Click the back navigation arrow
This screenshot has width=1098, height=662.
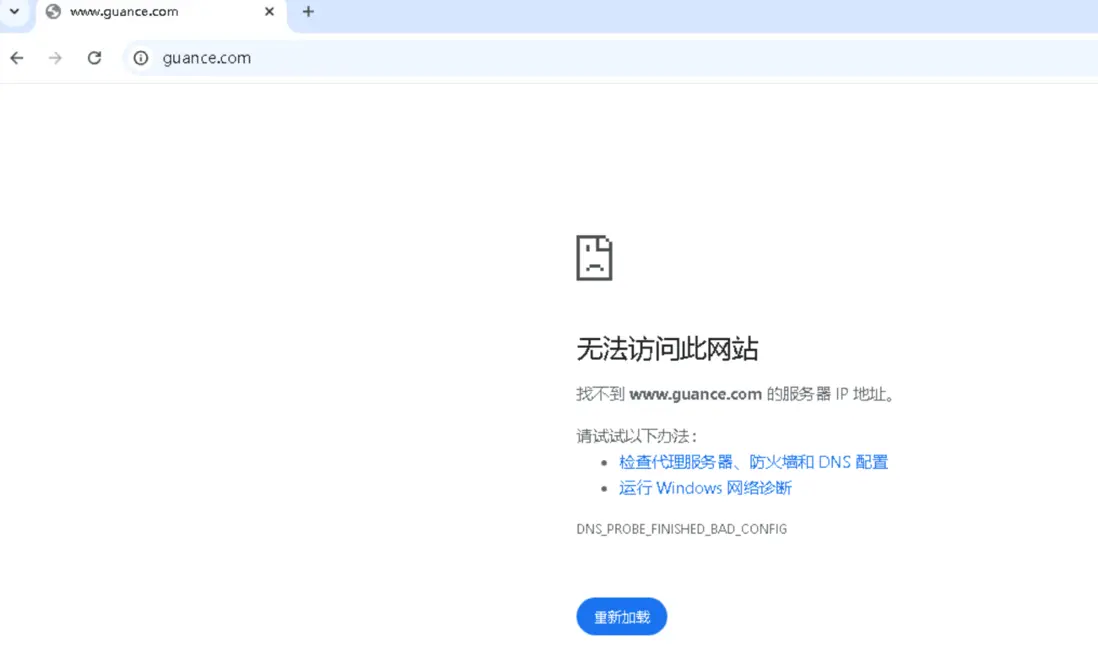[16, 58]
